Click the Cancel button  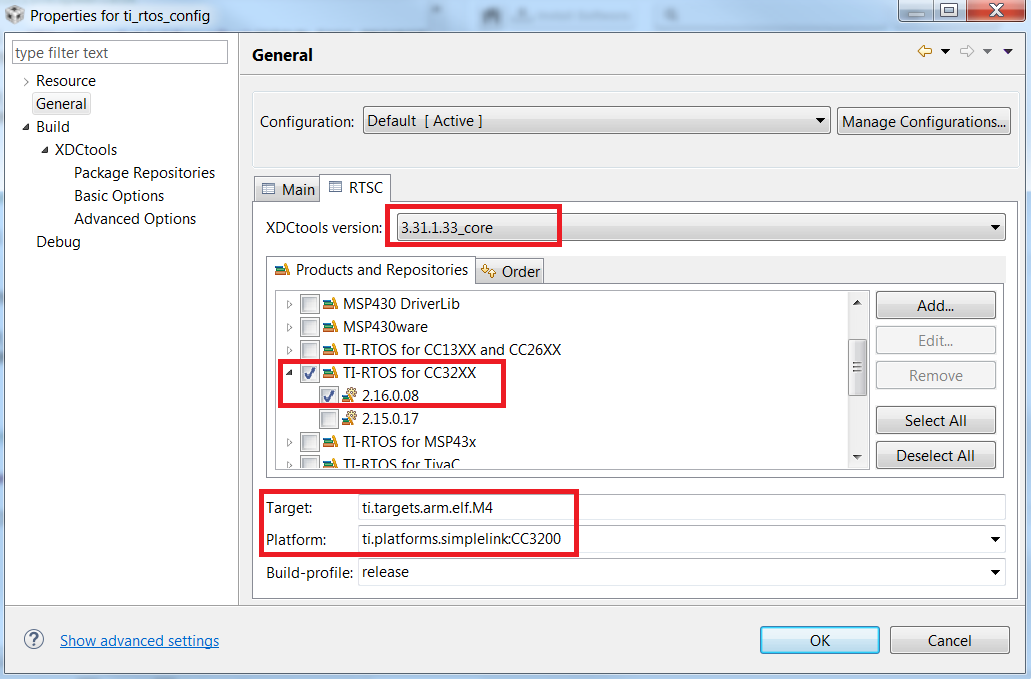(x=949, y=640)
